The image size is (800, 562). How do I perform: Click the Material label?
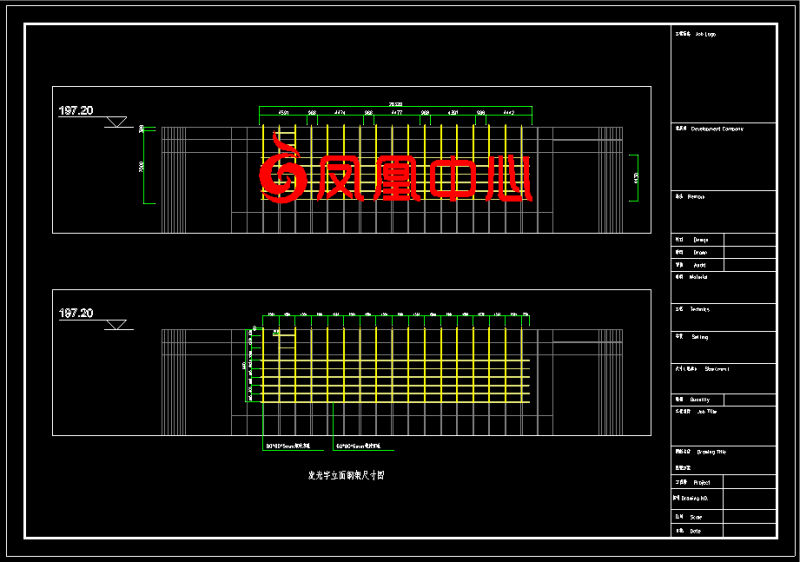coord(692,277)
